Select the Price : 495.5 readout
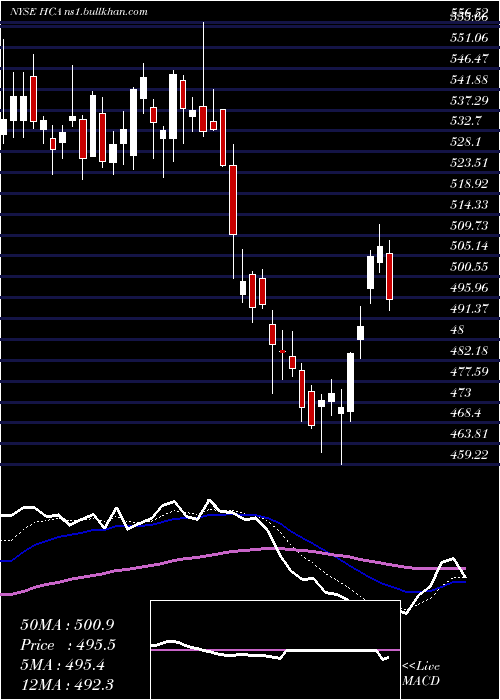This screenshot has height=700, width=500. click(x=68, y=645)
